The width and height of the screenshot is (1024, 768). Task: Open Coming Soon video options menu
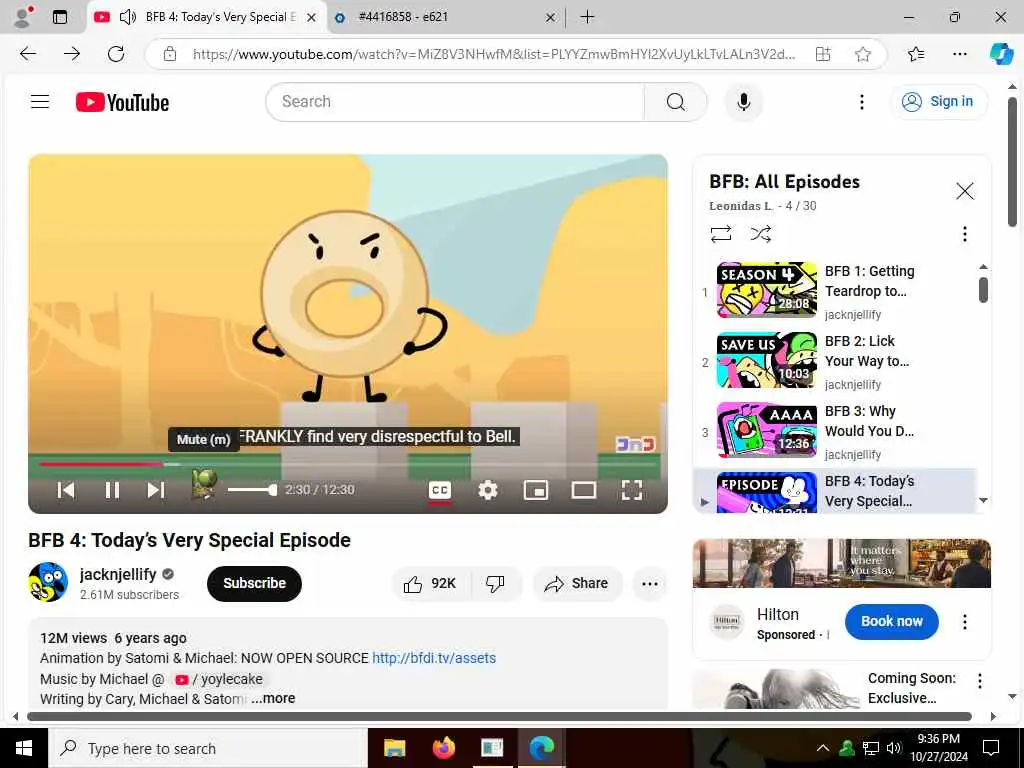point(980,681)
